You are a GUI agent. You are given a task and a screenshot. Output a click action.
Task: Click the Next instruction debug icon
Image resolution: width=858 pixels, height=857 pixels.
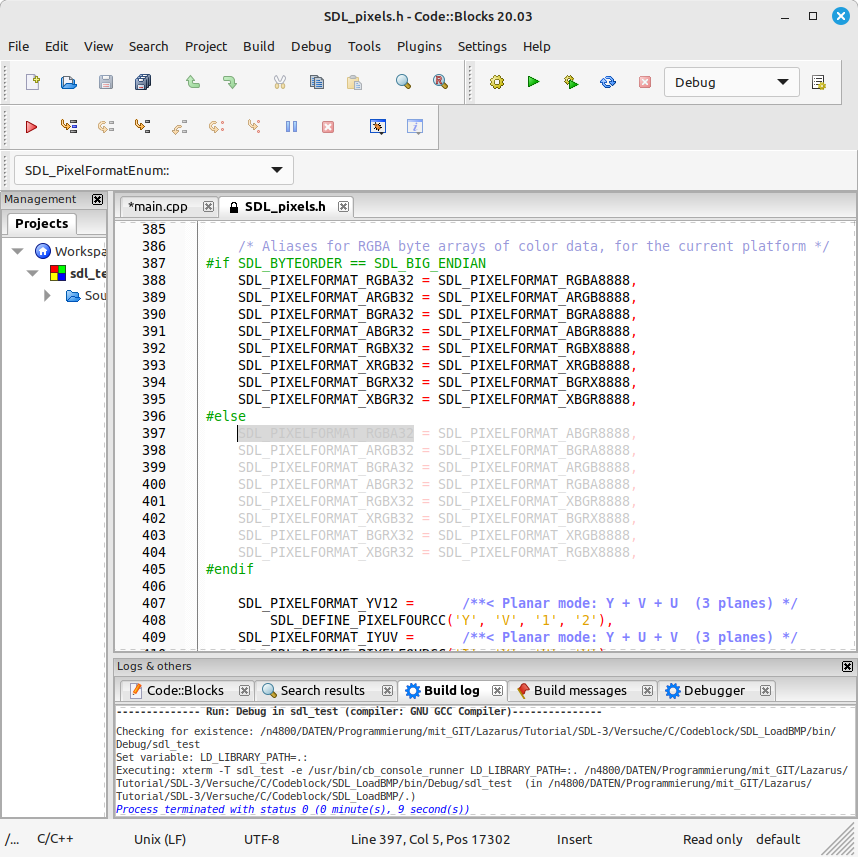click(217, 127)
